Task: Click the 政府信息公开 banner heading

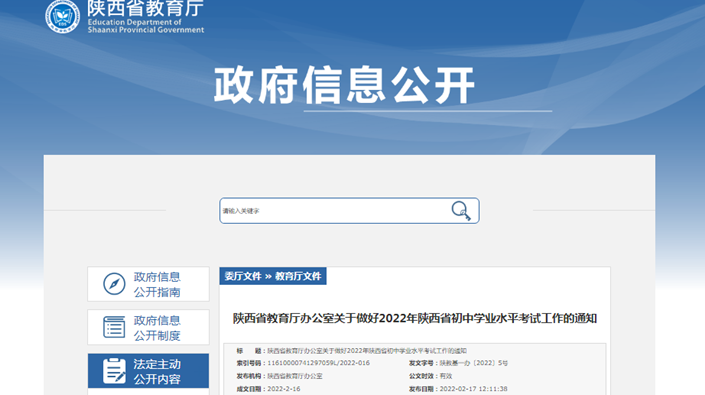Action: pyautogui.click(x=344, y=85)
